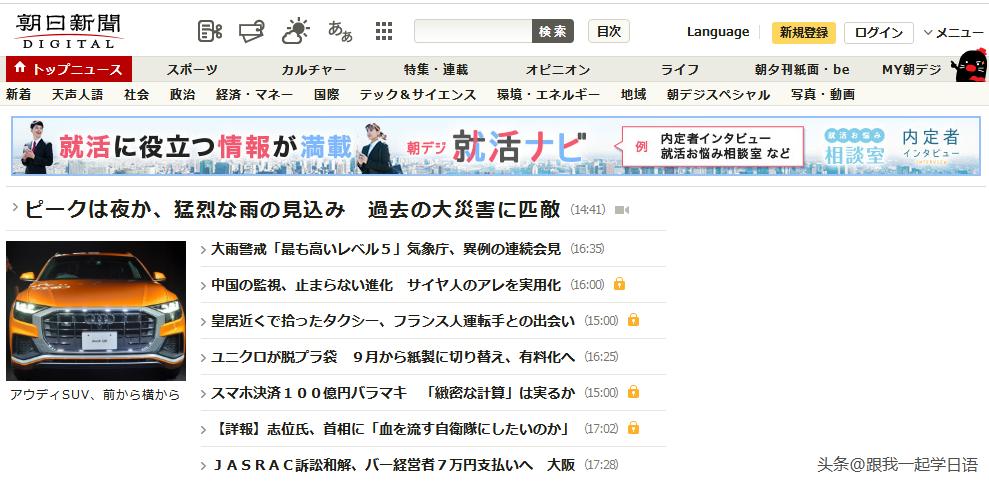Image resolution: width=989 pixels, height=482 pixels.
Task: Click the black bird mascot icon
Action: click(x=969, y=64)
